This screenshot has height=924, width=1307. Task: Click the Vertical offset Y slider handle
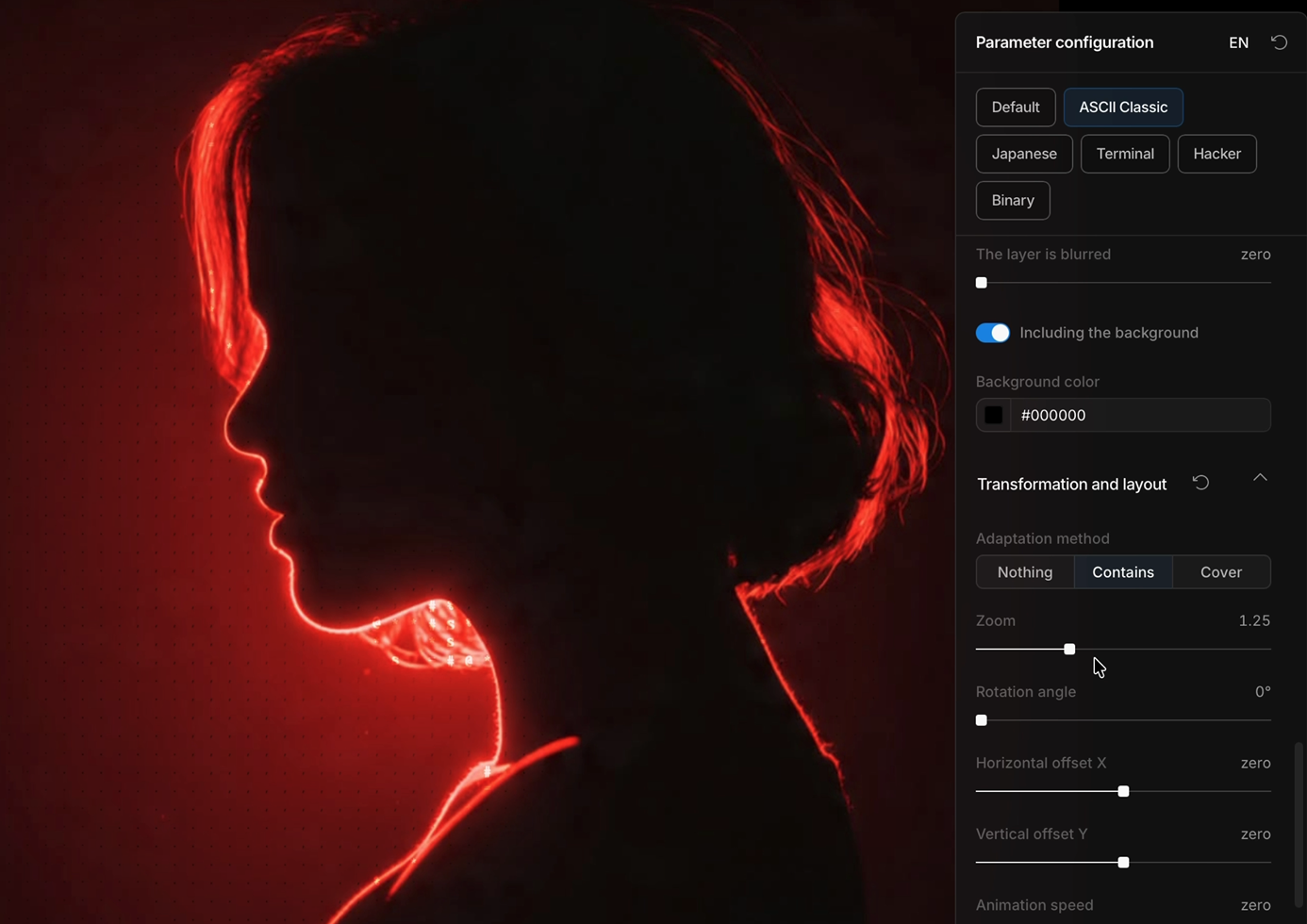pyautogui.click(x=1123, y=863)
